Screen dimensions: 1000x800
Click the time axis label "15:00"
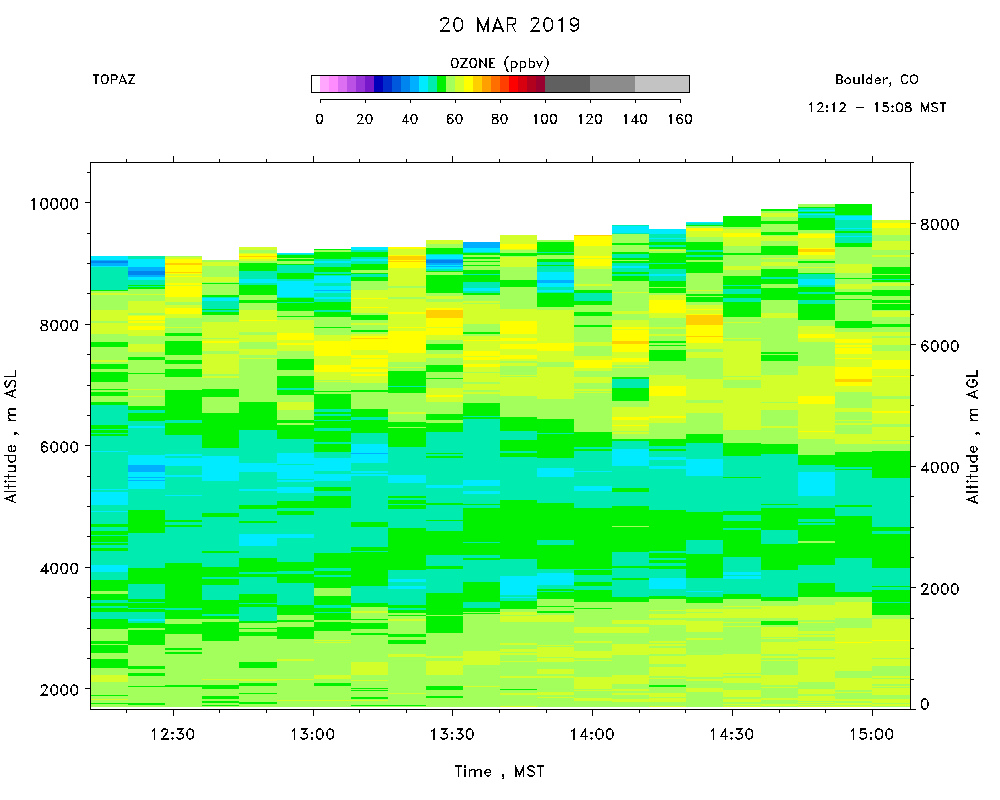click(872, 734)
